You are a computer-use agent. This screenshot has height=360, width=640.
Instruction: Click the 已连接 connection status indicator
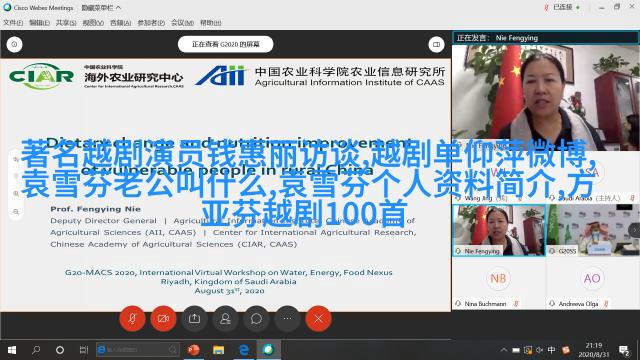(x=562, y=7)
